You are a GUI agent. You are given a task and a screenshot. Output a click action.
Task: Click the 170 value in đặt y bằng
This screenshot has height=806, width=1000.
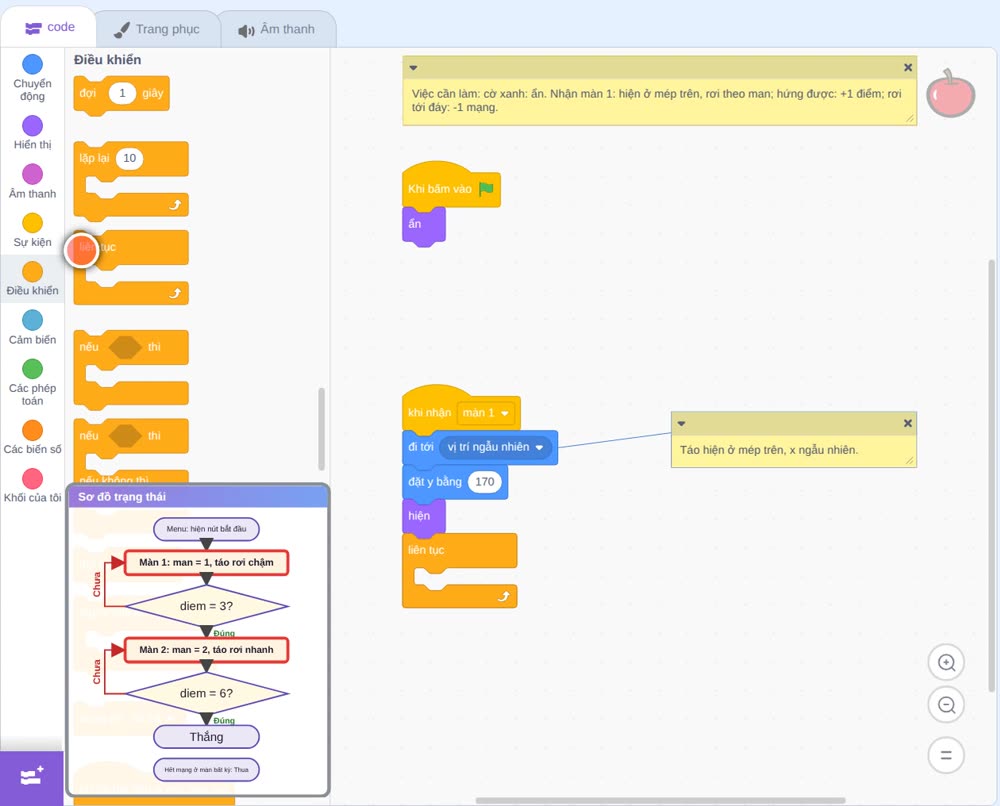(485, 481)
